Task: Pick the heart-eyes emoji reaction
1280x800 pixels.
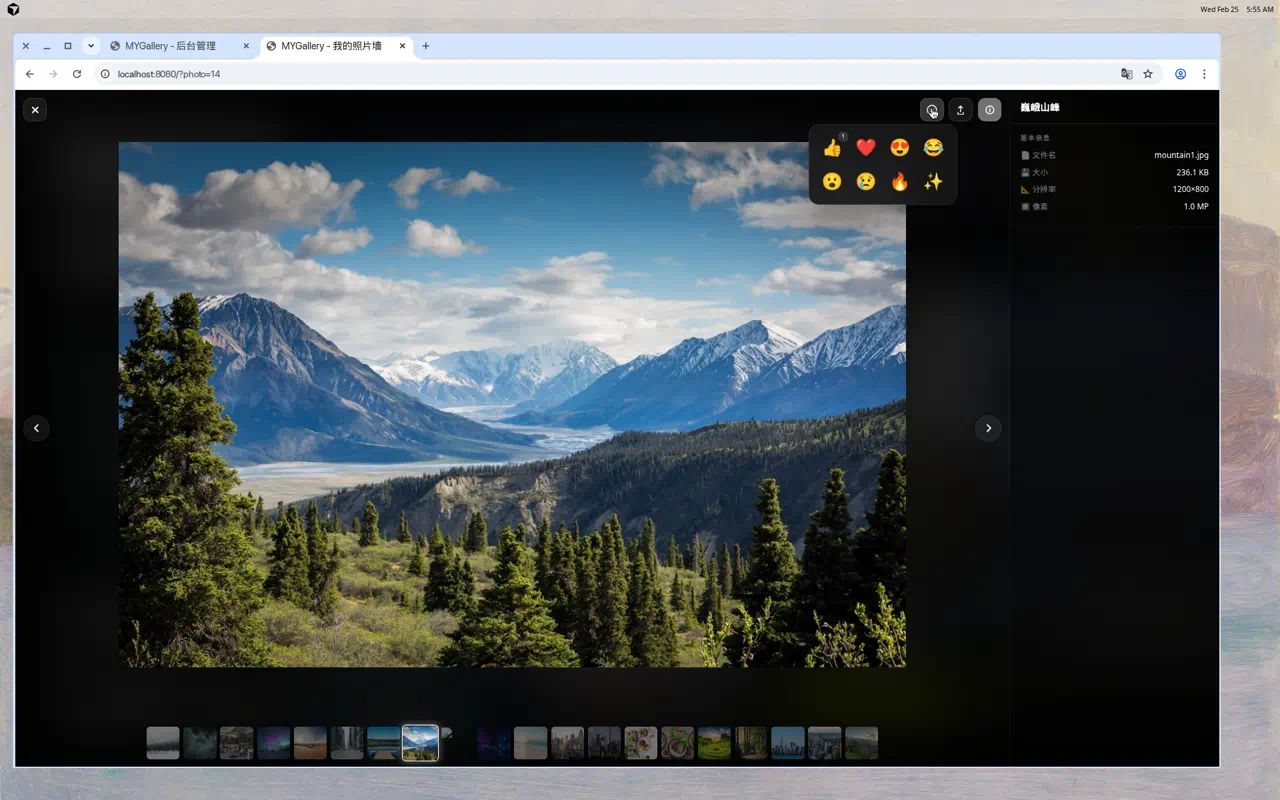Action: click(x=899, y=148)
